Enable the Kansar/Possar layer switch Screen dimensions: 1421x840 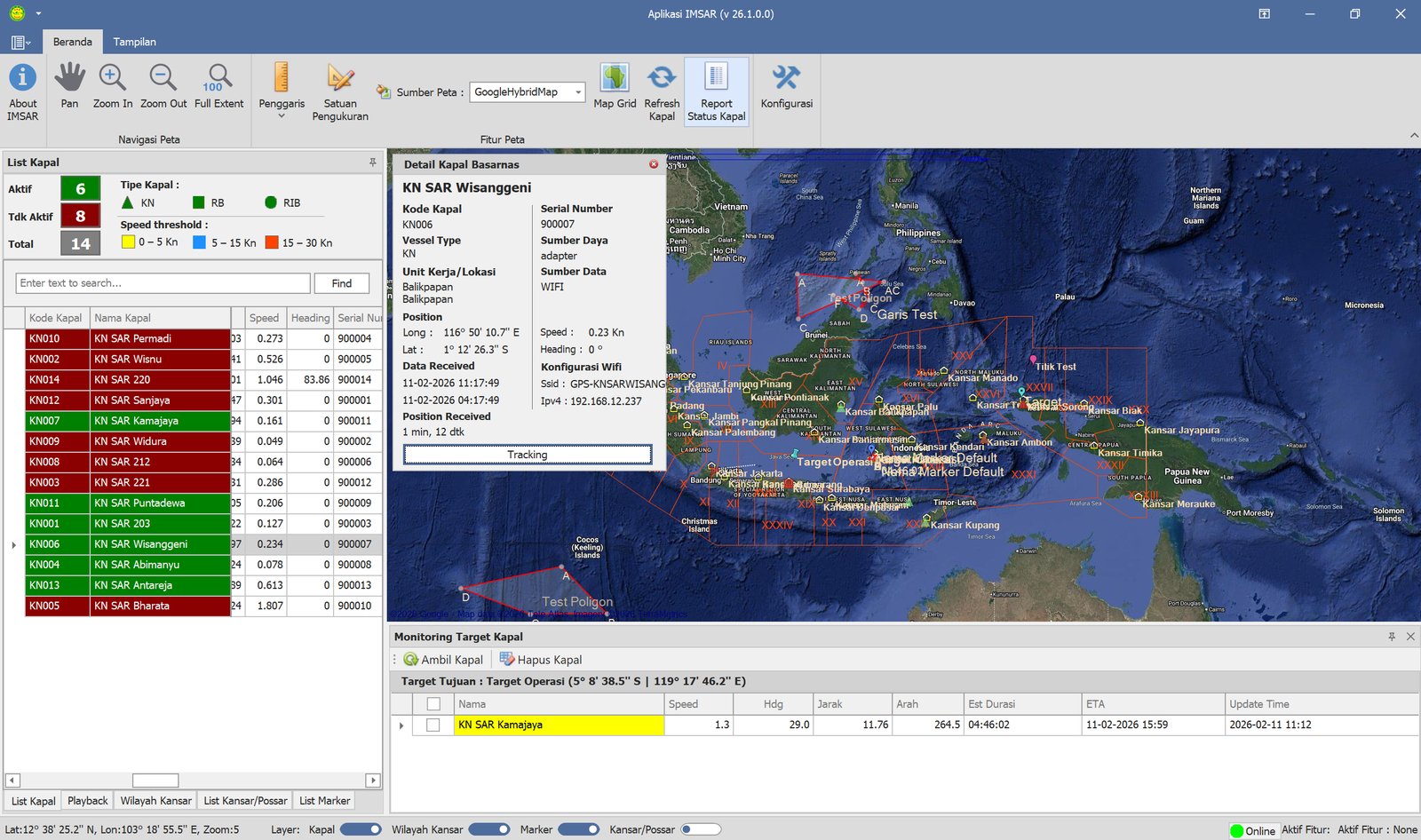tap(701, 829)
